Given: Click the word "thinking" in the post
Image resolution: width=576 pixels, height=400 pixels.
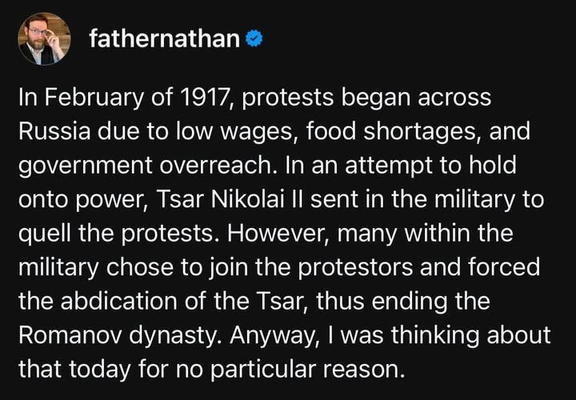Looking at the screenshot, I should [x=435, y=337].
